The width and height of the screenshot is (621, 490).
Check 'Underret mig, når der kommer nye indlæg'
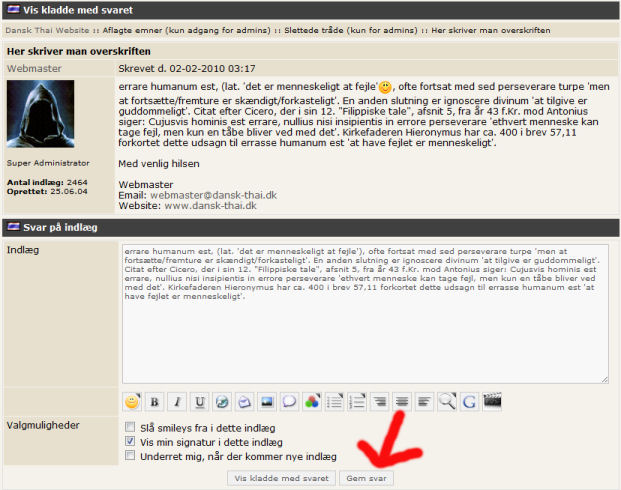point(130,455)
